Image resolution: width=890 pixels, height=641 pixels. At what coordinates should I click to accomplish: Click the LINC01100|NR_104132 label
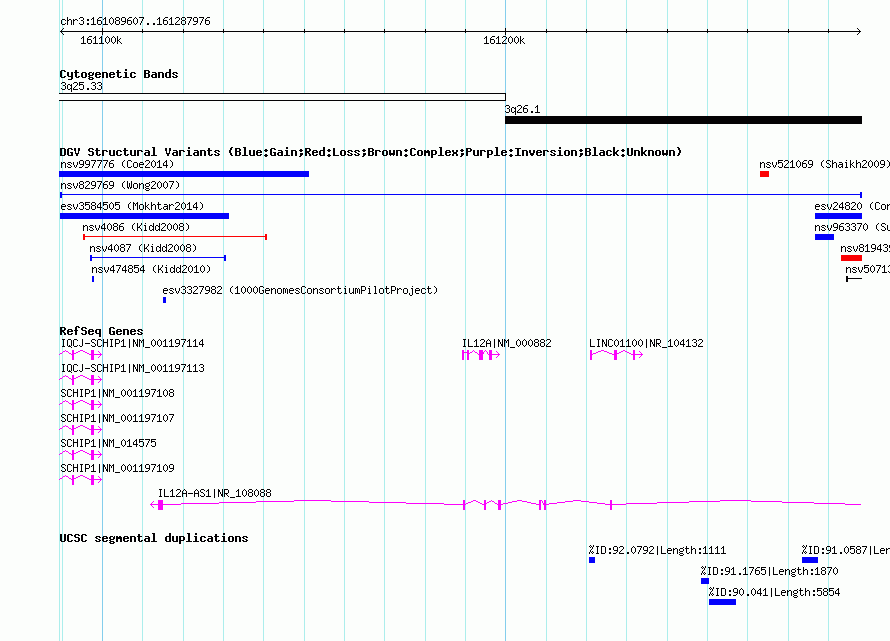tap(646, 343)
